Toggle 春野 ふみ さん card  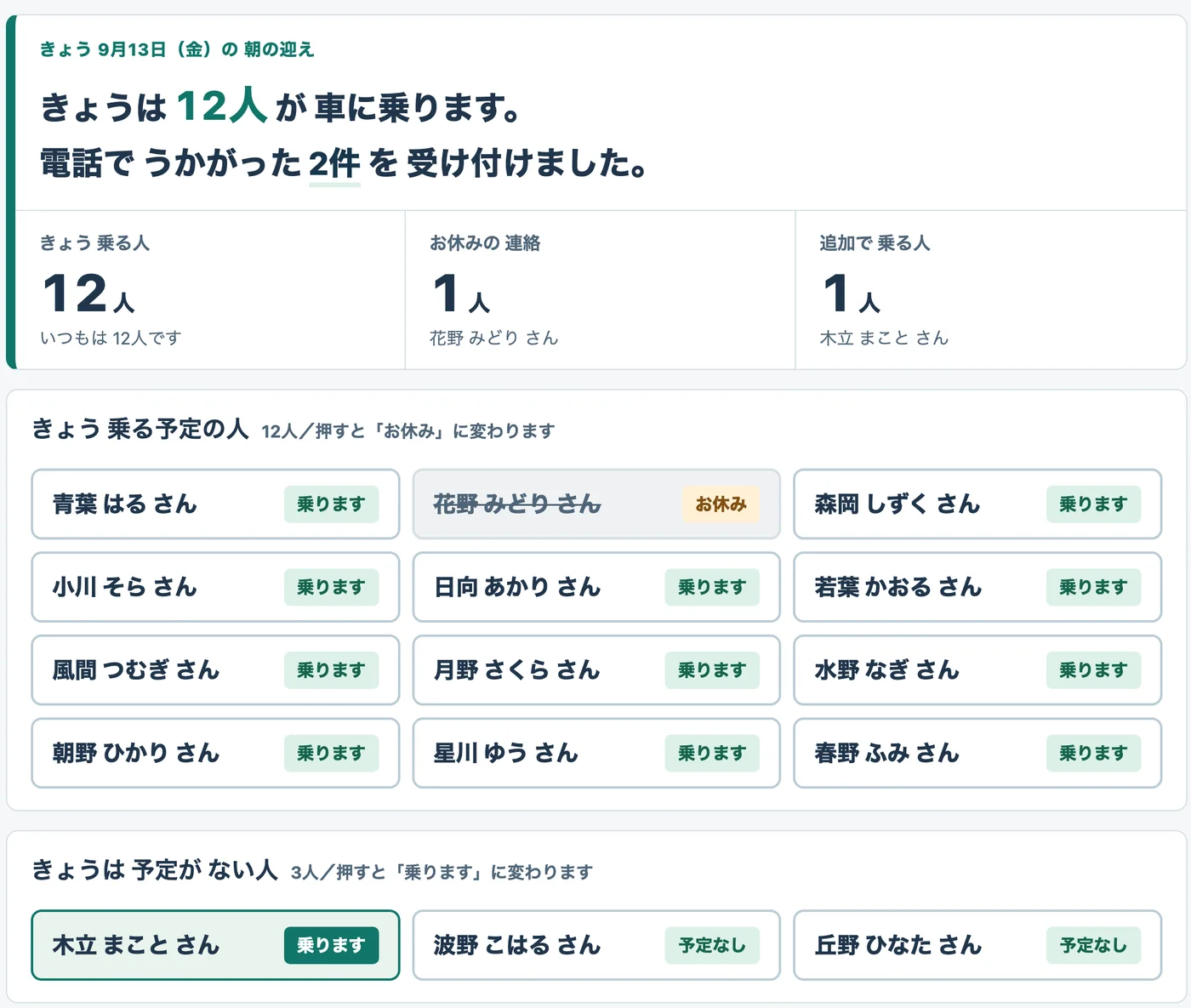[x=977, y=753]
